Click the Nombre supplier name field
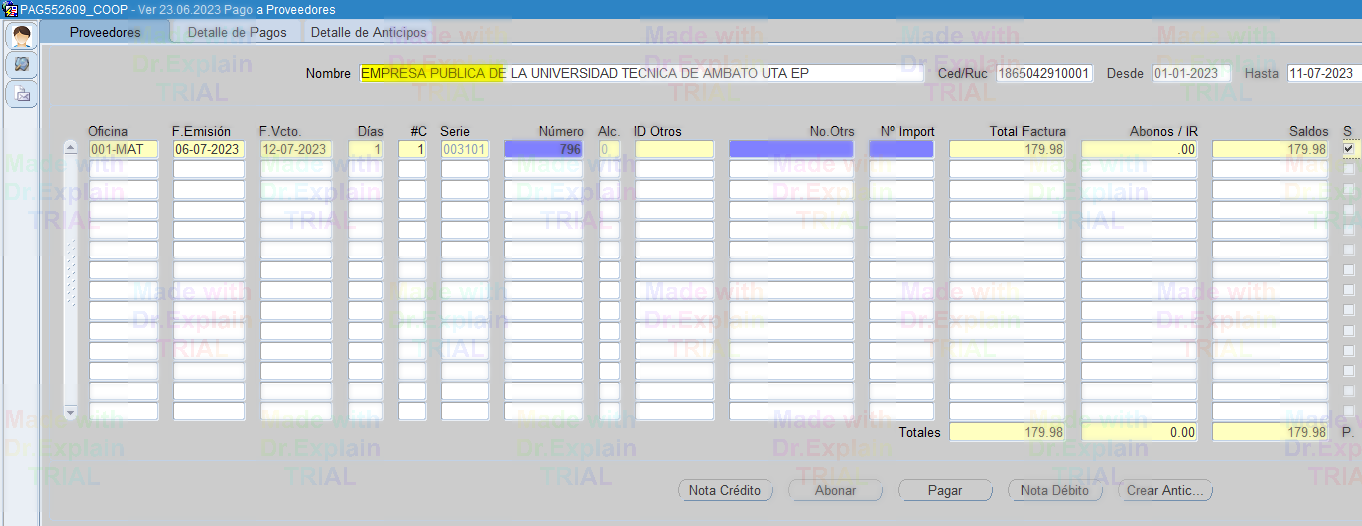 (x=640, y=74)
